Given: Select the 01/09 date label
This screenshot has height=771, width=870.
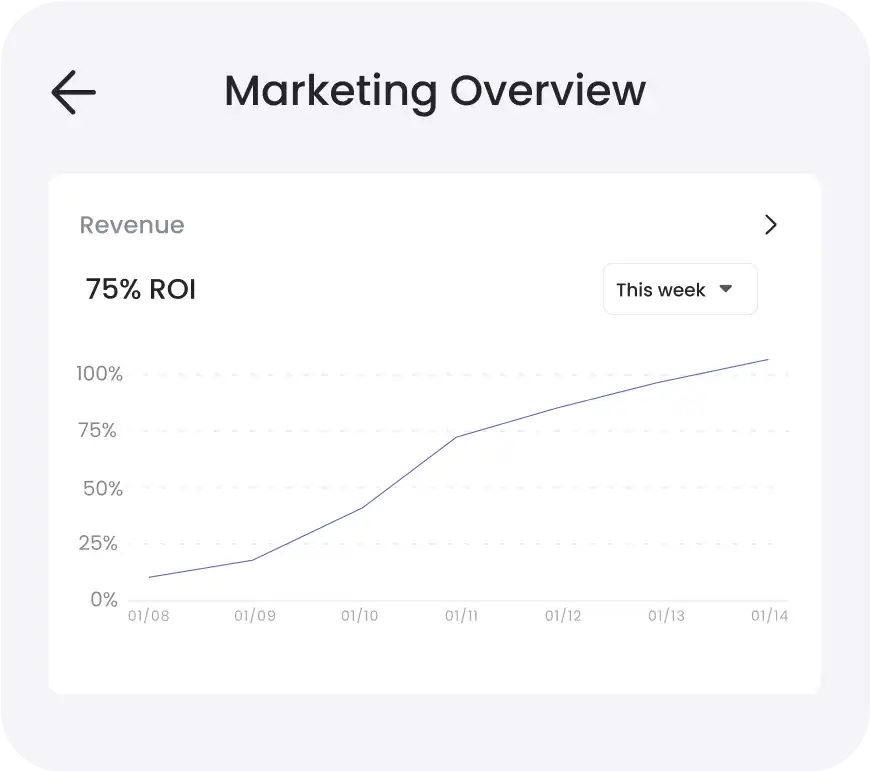Looking at the screenshot, I should pos(254,616).
